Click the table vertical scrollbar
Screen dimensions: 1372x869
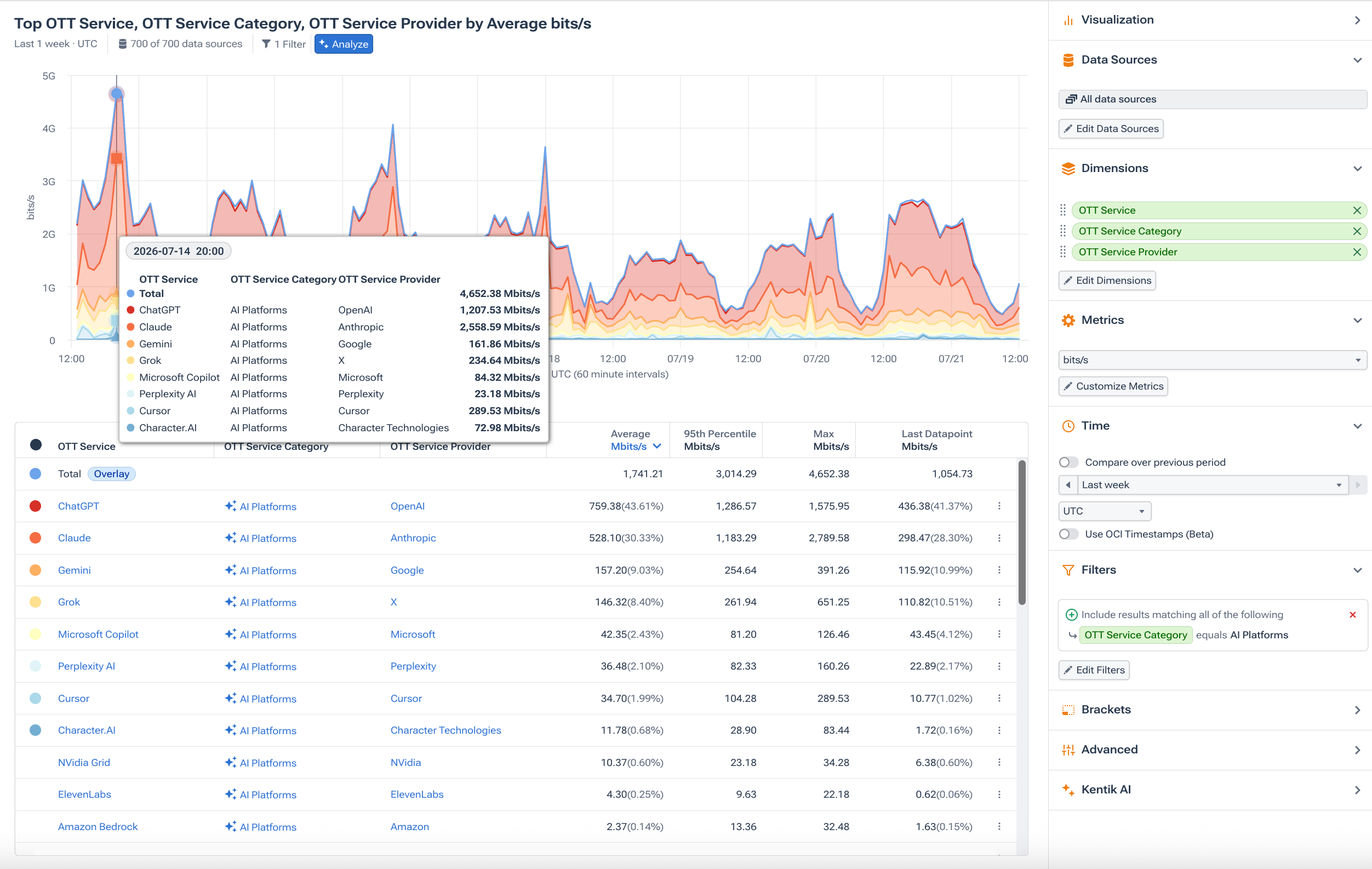coord(1022,532)
